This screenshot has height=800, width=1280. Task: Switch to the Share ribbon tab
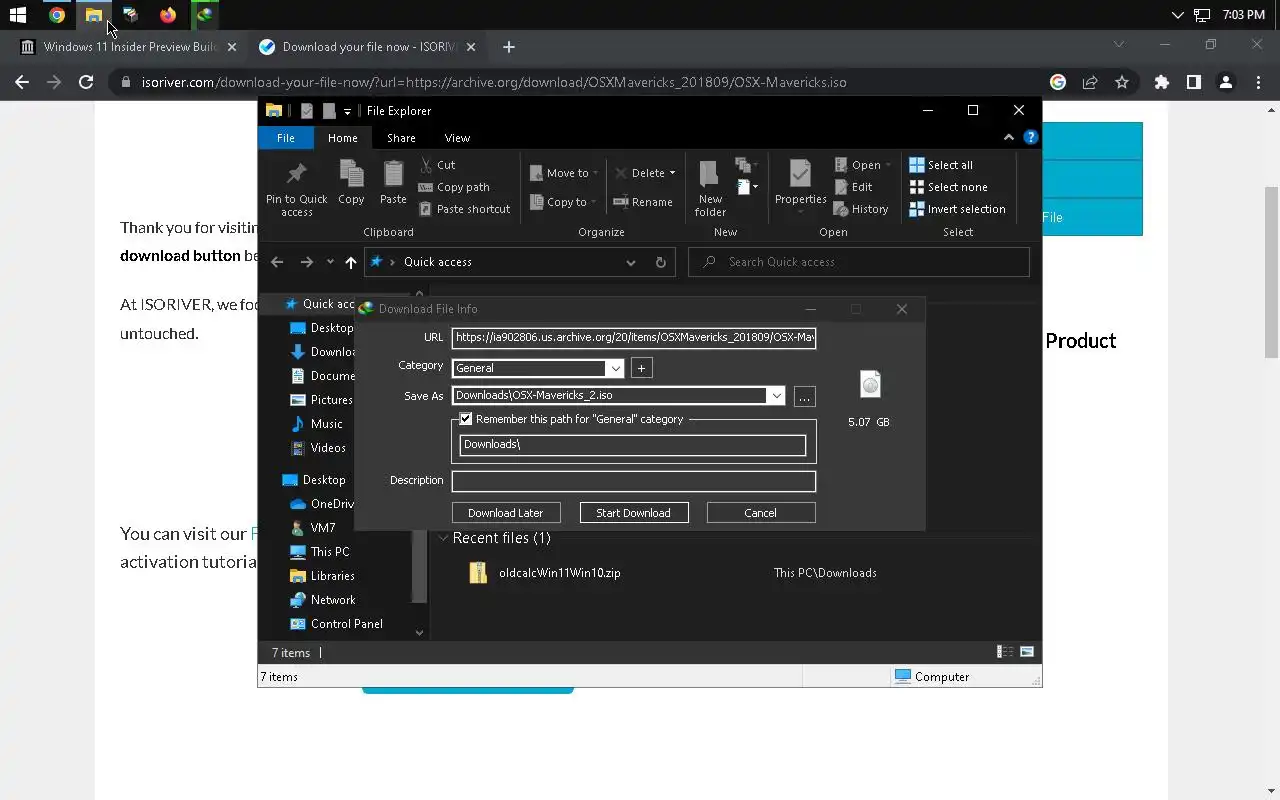(x=401, y=138)
